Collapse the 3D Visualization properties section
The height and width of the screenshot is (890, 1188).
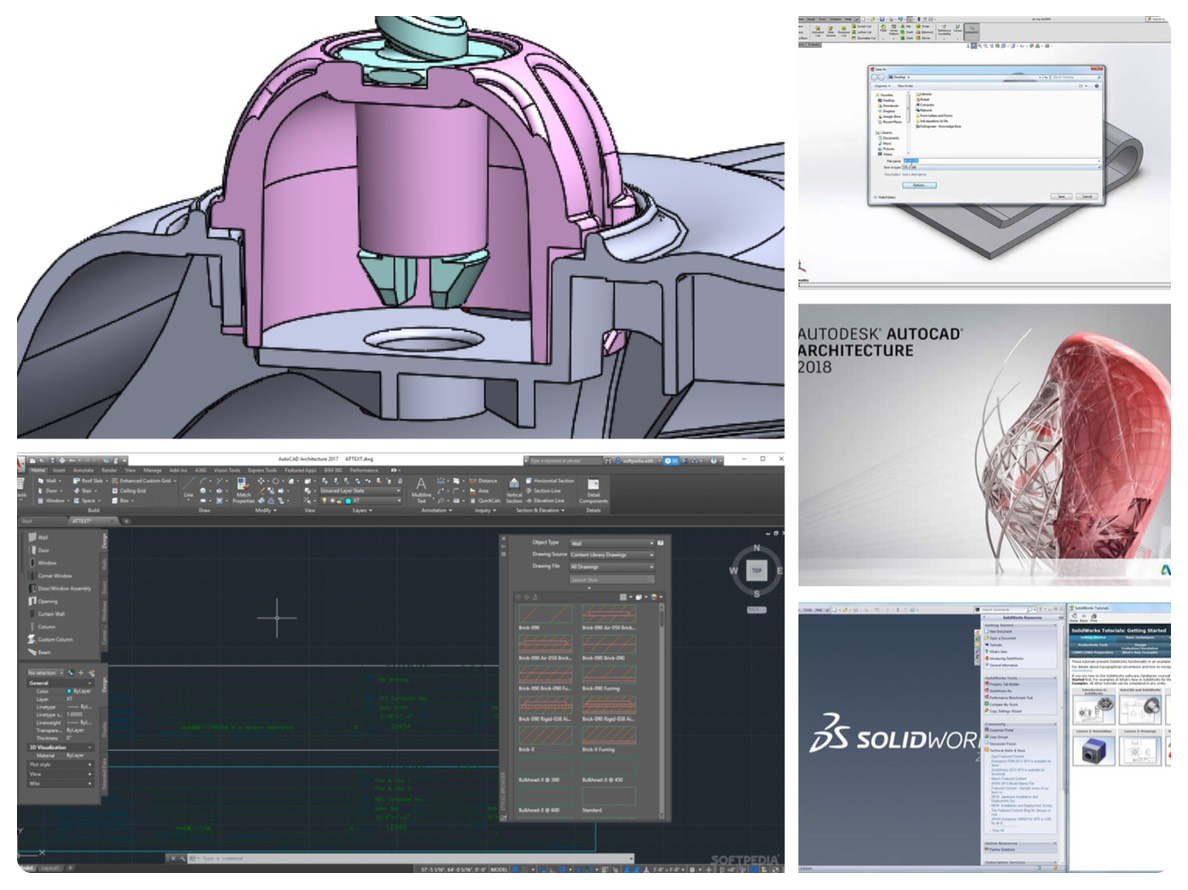pyautogui.click(x=59, y=748)
